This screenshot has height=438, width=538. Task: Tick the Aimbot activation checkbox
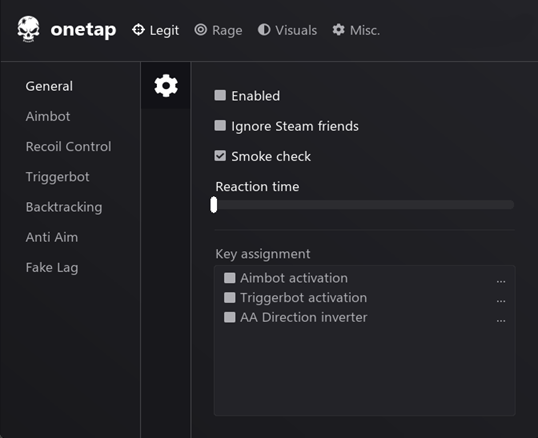point(230,277)
